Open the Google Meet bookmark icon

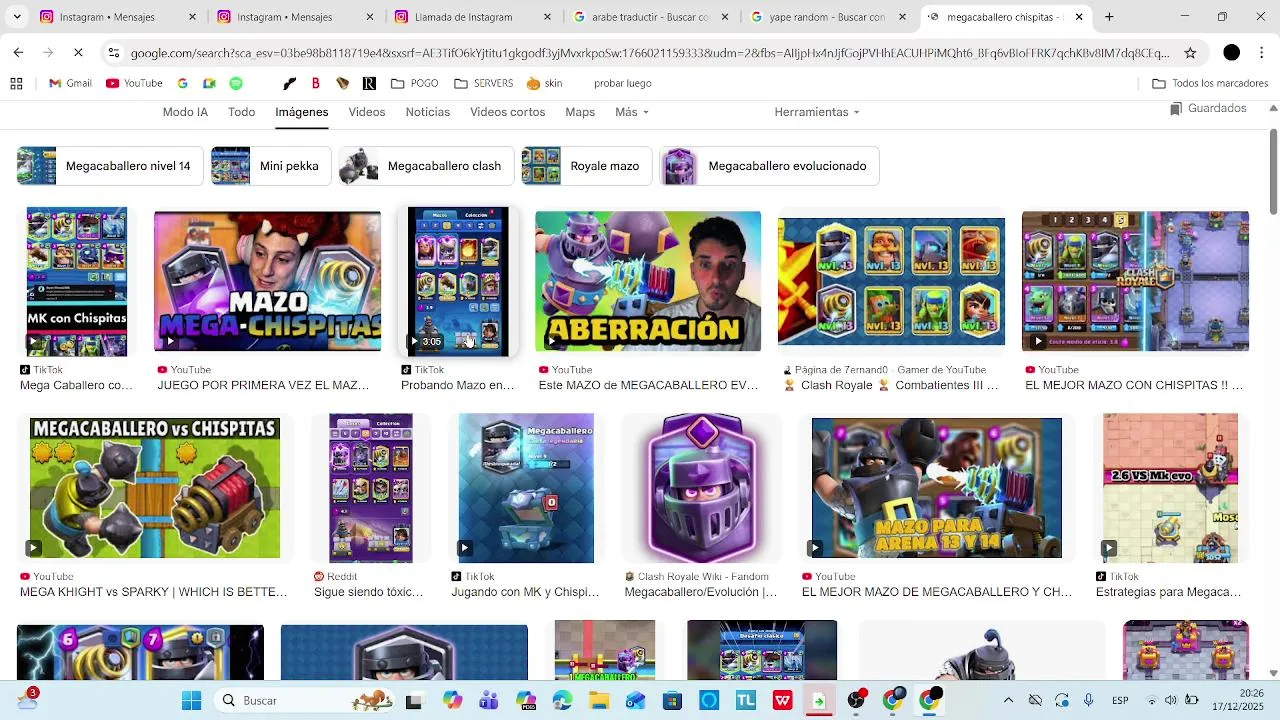(x=209, y=84)
